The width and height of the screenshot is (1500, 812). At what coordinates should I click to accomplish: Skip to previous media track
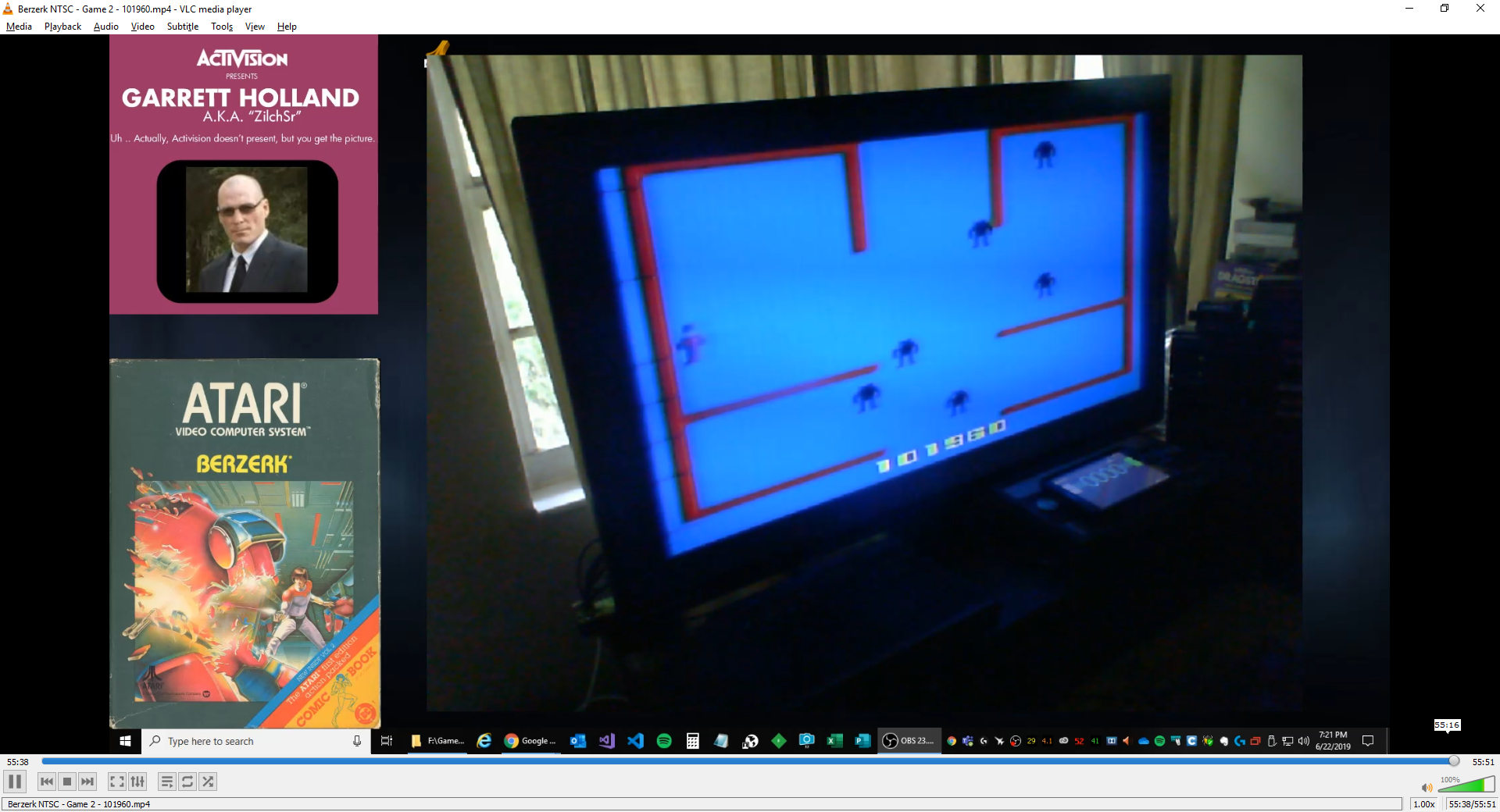pos(47,782)
